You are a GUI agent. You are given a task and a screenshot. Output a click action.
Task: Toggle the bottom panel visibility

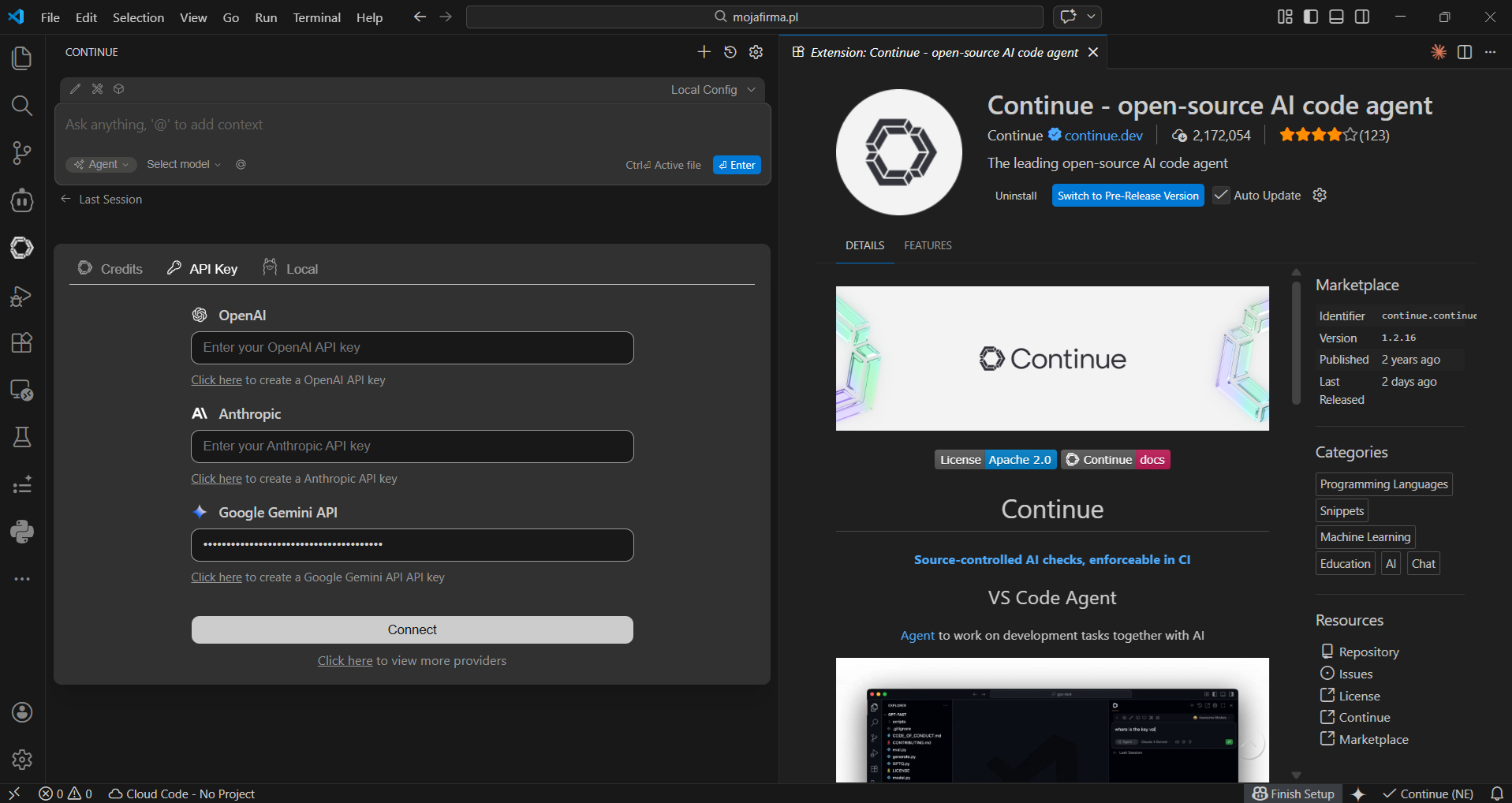point(1336,16)
